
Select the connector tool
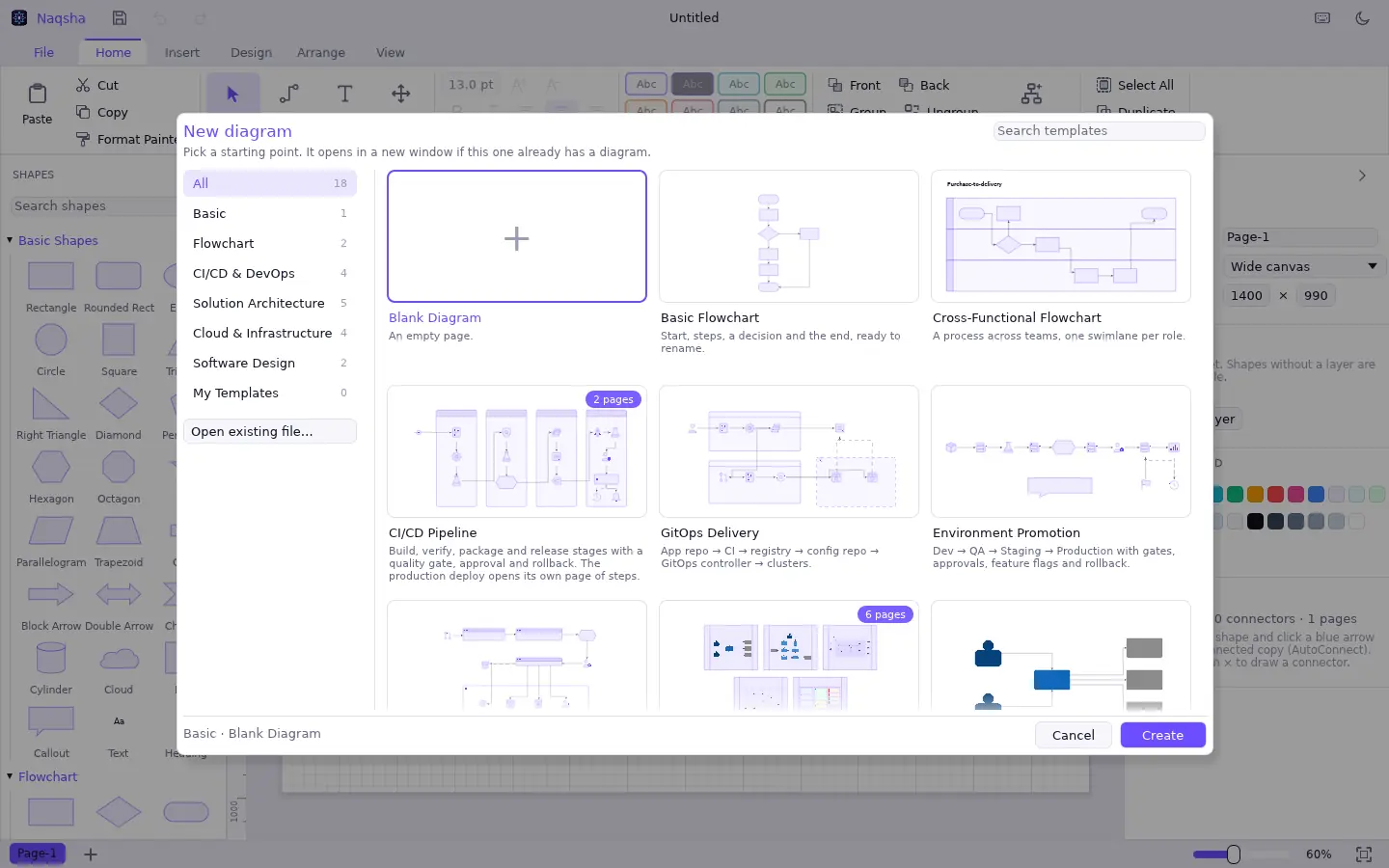pos(288,94)
